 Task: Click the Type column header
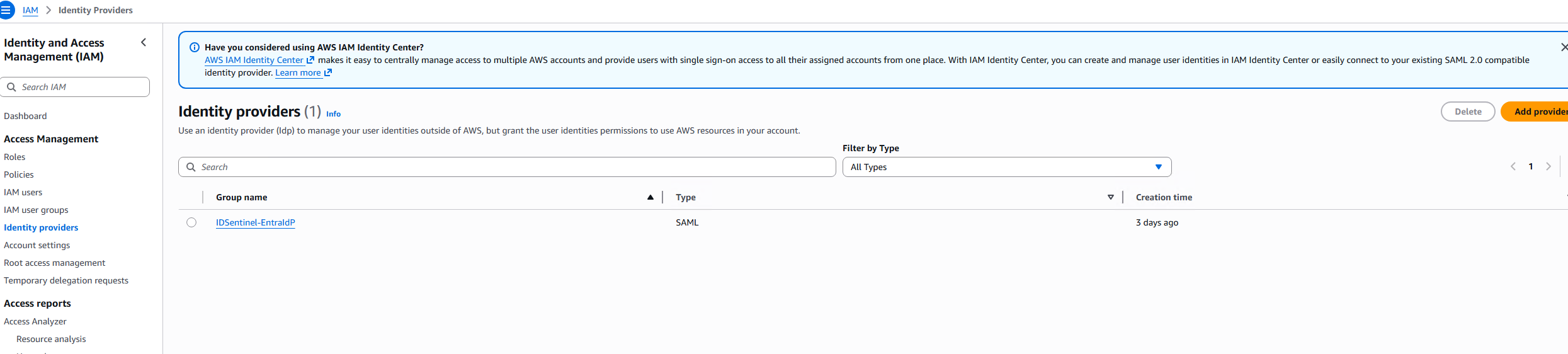pos(686,197)
